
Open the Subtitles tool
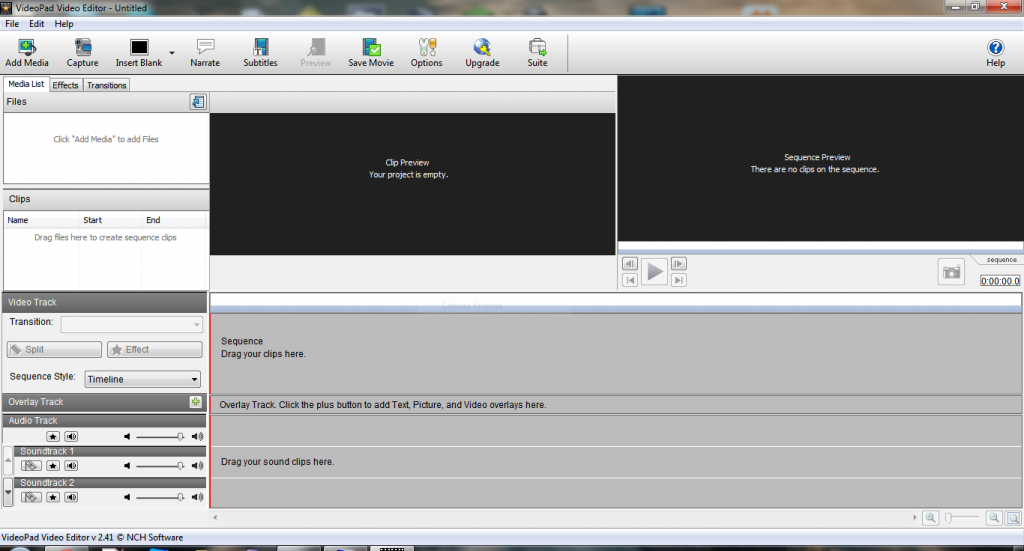click(x=261, y=52)
